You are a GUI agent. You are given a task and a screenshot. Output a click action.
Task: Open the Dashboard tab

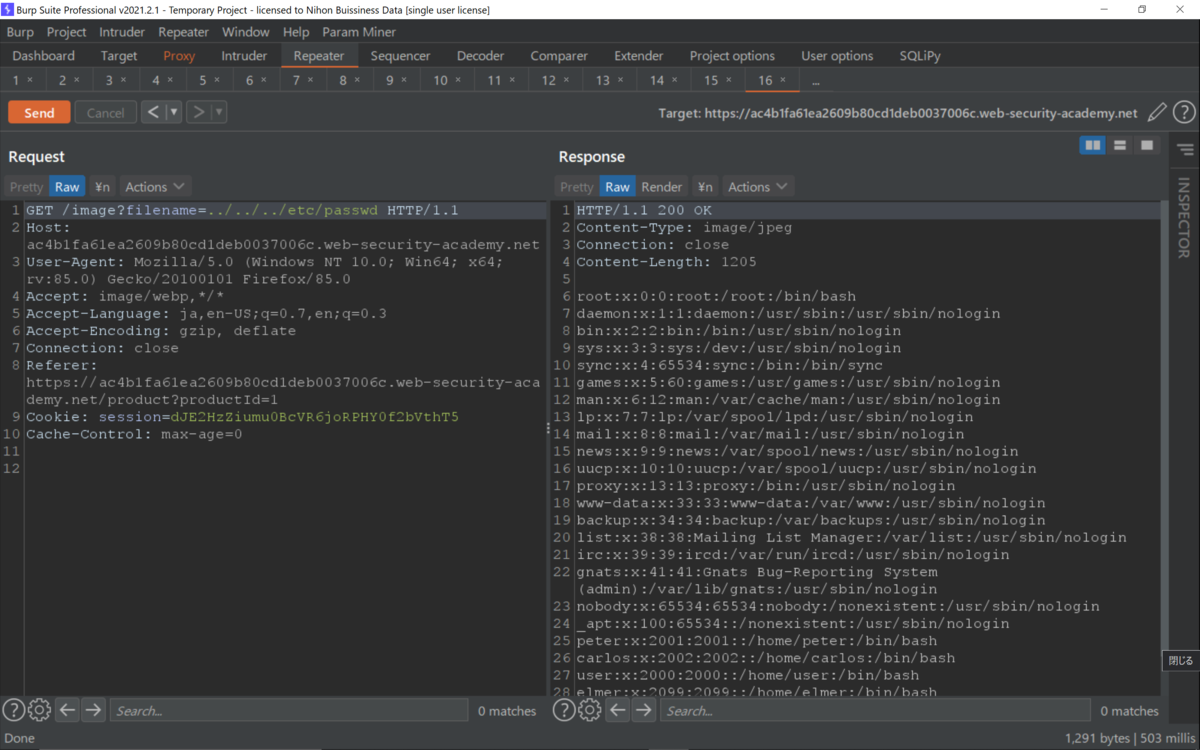point(43,56)
